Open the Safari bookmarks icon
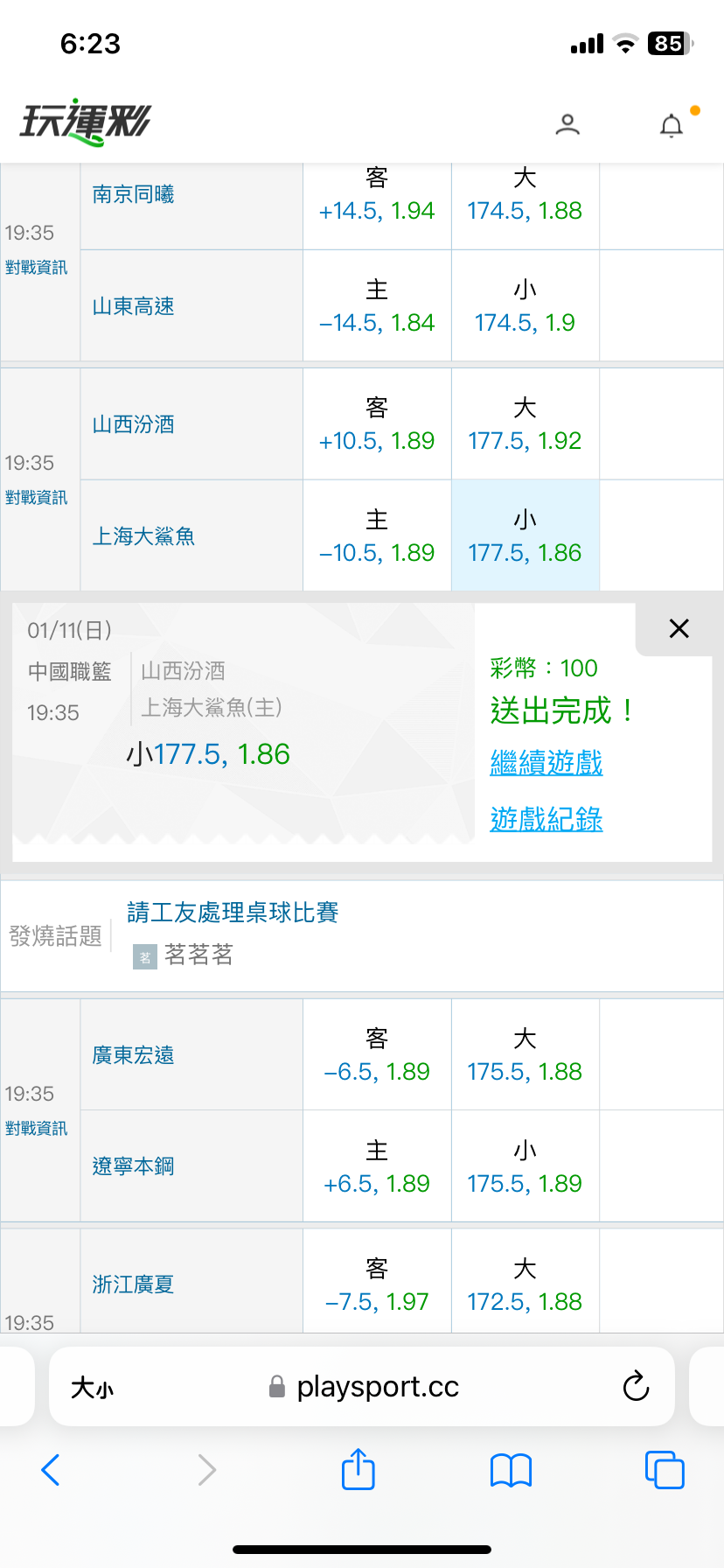Screen dimensions: 724x1568 [512, 1470]
